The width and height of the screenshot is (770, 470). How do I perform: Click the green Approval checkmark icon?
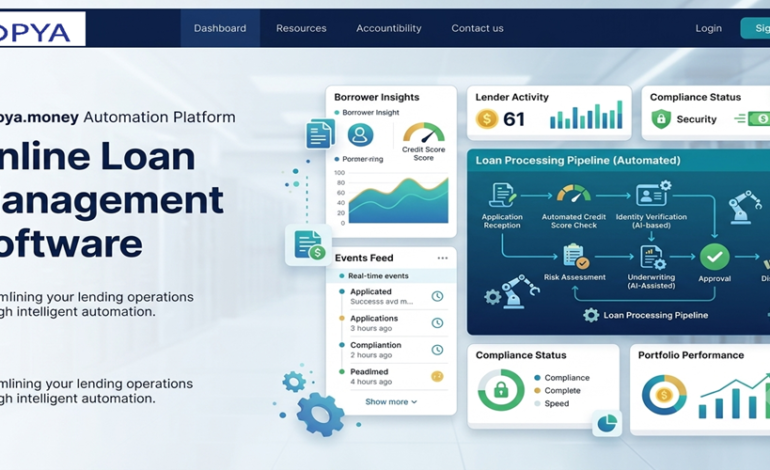point(715,257)
